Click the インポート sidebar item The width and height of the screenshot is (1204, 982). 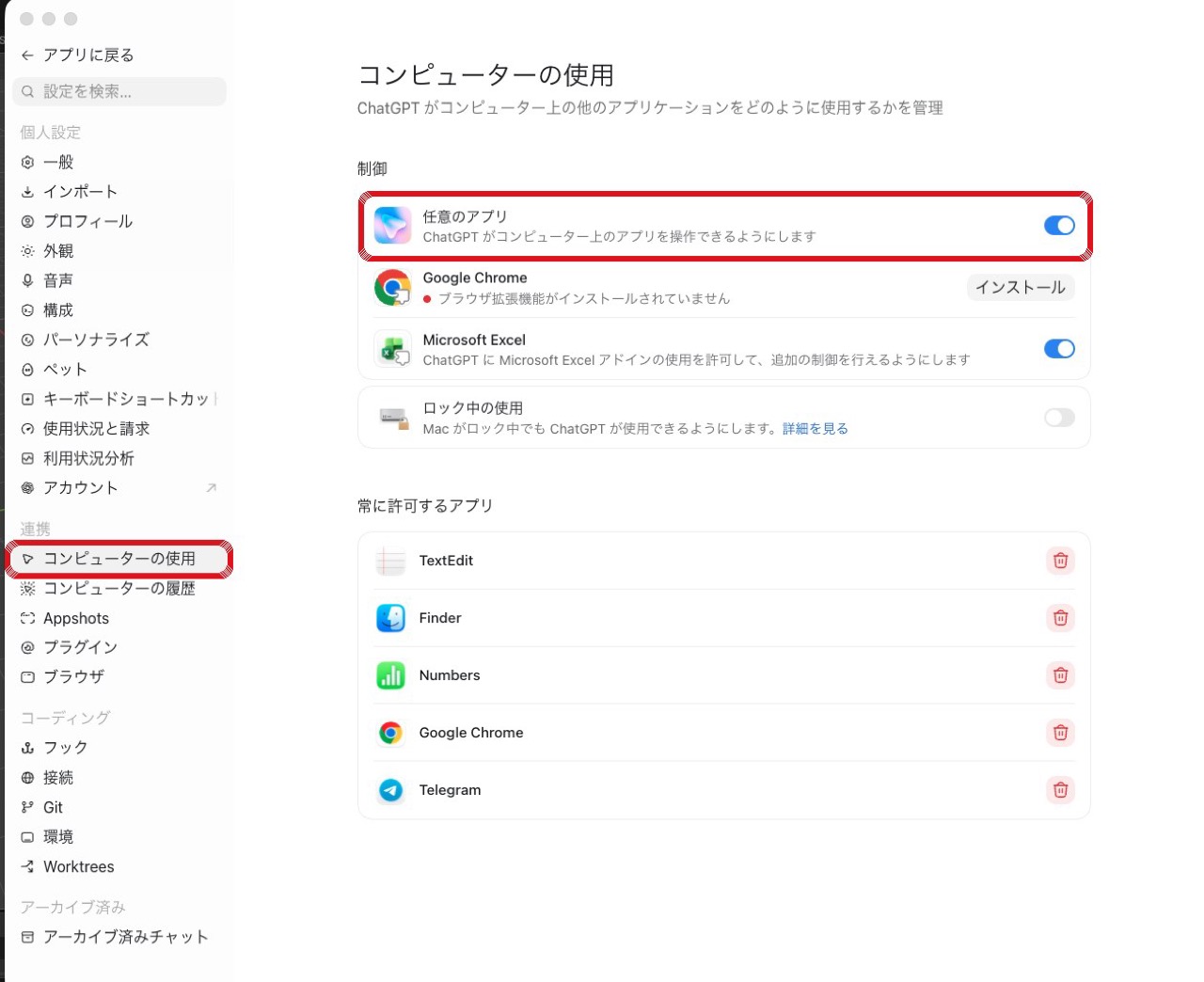coord(119,192)
